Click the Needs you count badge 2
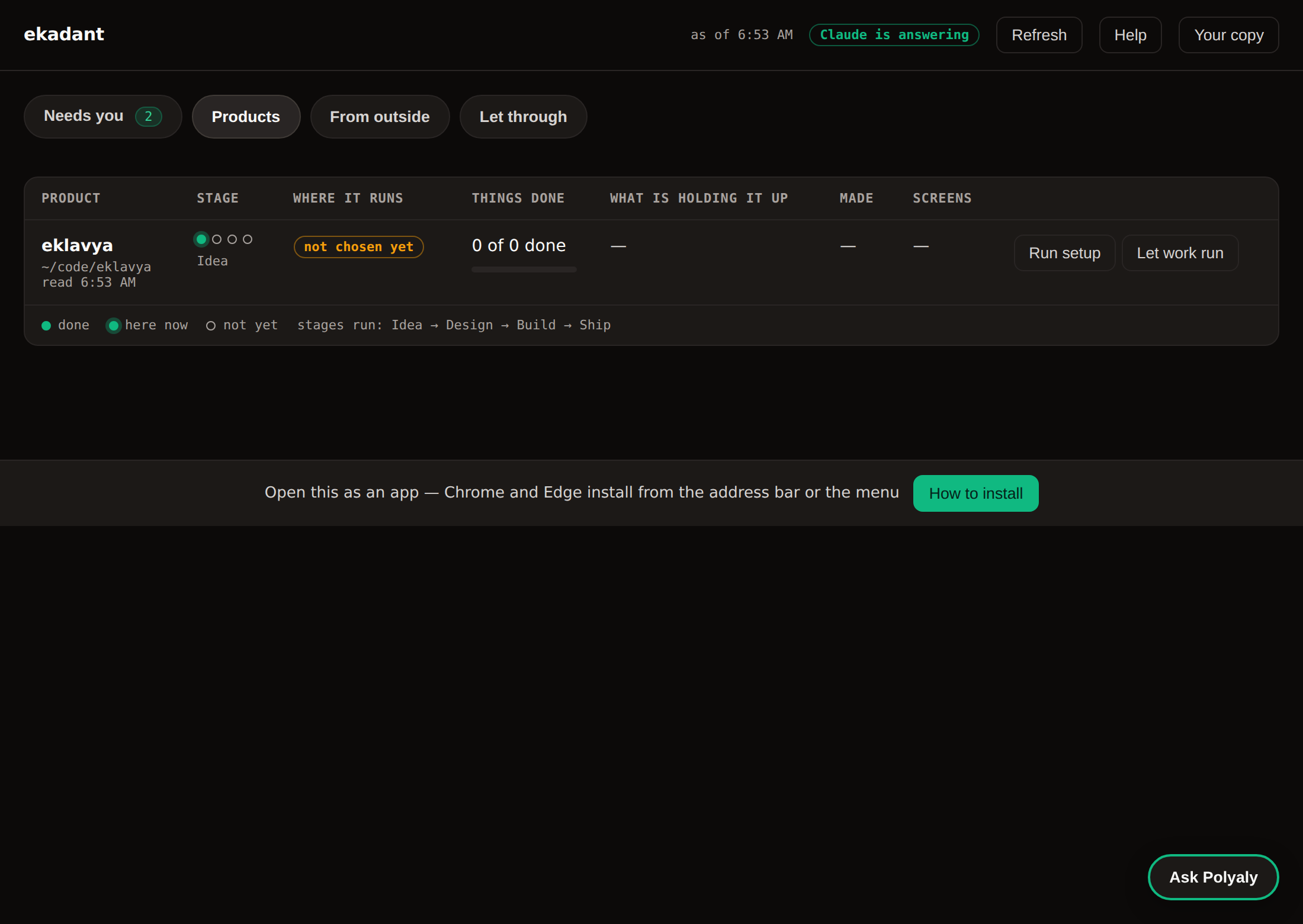This screenshot has height=924, width=1303. pyautogui.click(x=148, y=116)
